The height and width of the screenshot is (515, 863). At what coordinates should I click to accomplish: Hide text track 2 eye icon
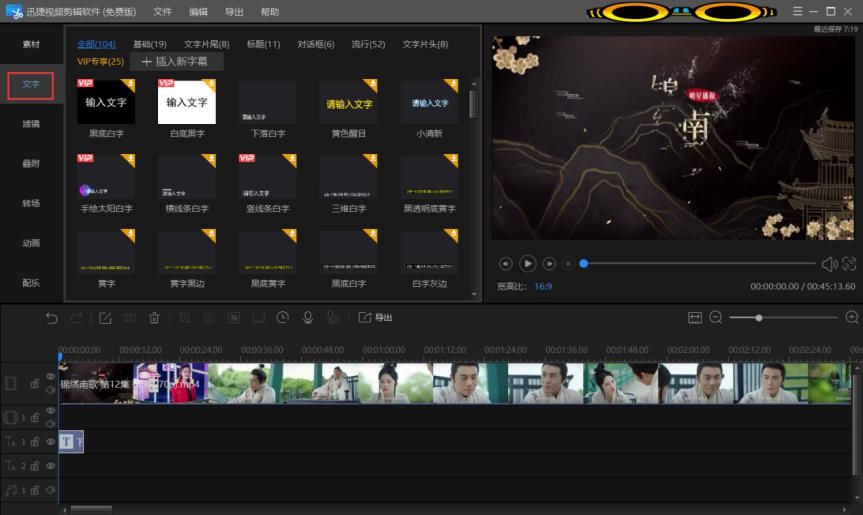[51, 466]
